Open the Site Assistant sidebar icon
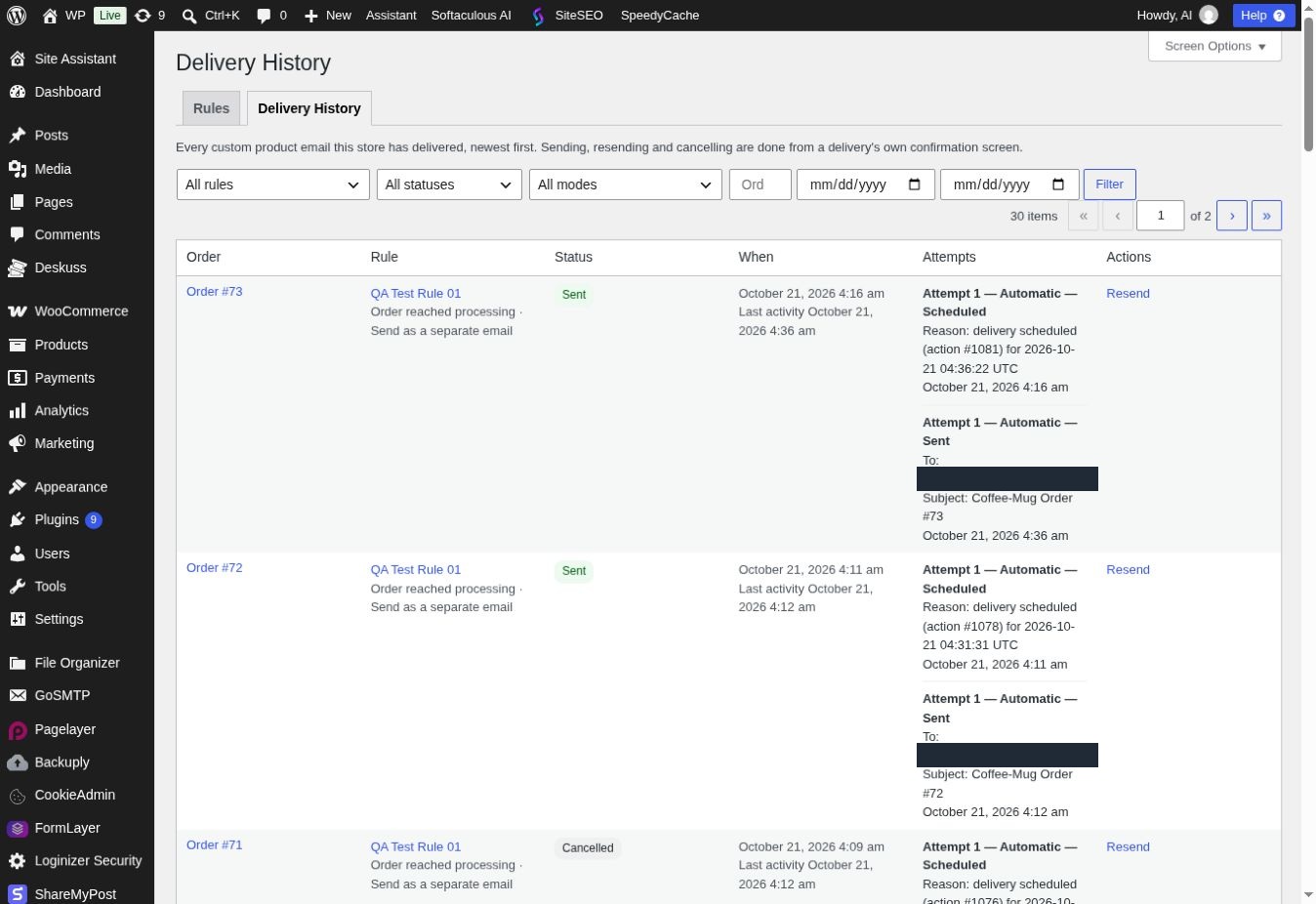This screenshot has height=904, width=1316. tap(18, 59)
